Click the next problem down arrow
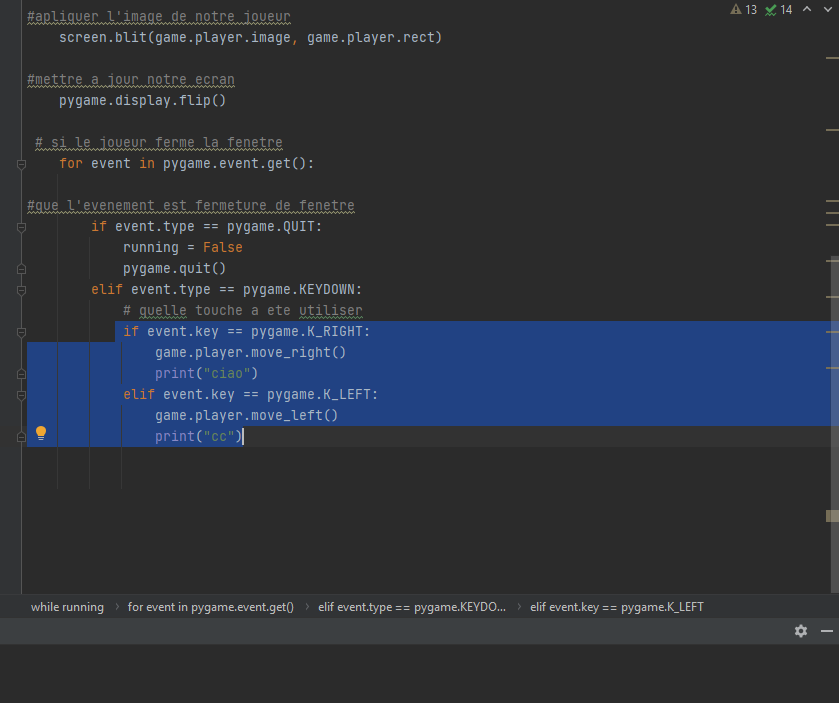This screenshot has width=839, height=703. (x=828, y=9)
